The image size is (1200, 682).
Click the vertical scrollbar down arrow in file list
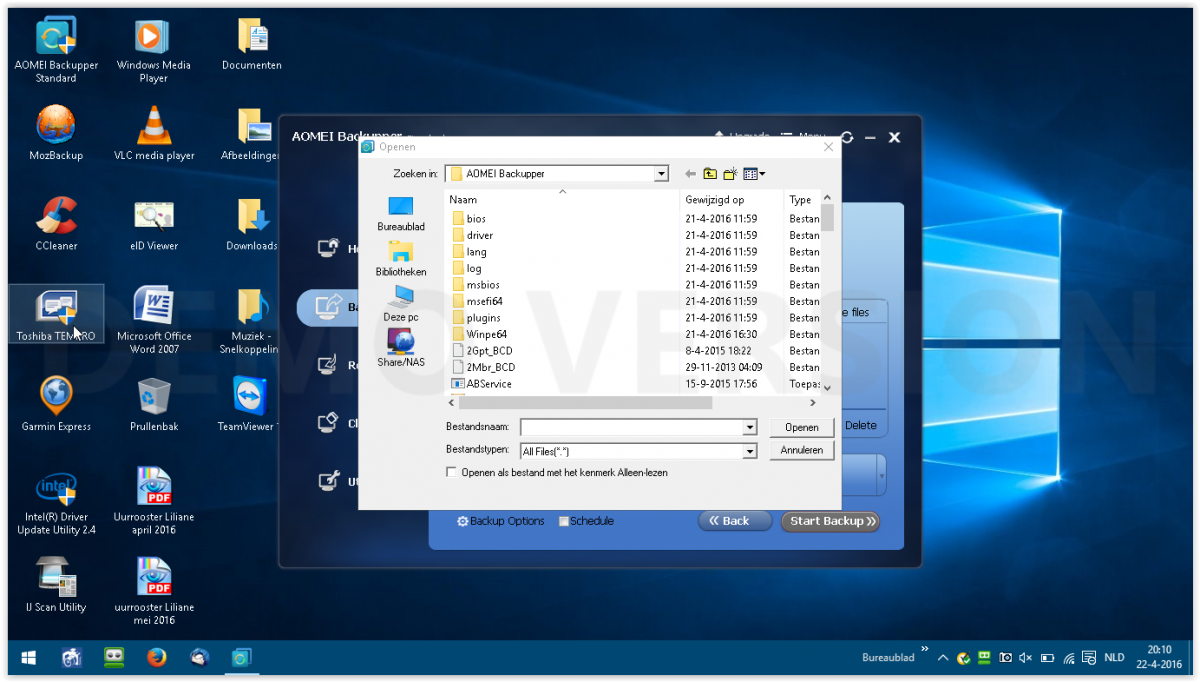(828, 387)
